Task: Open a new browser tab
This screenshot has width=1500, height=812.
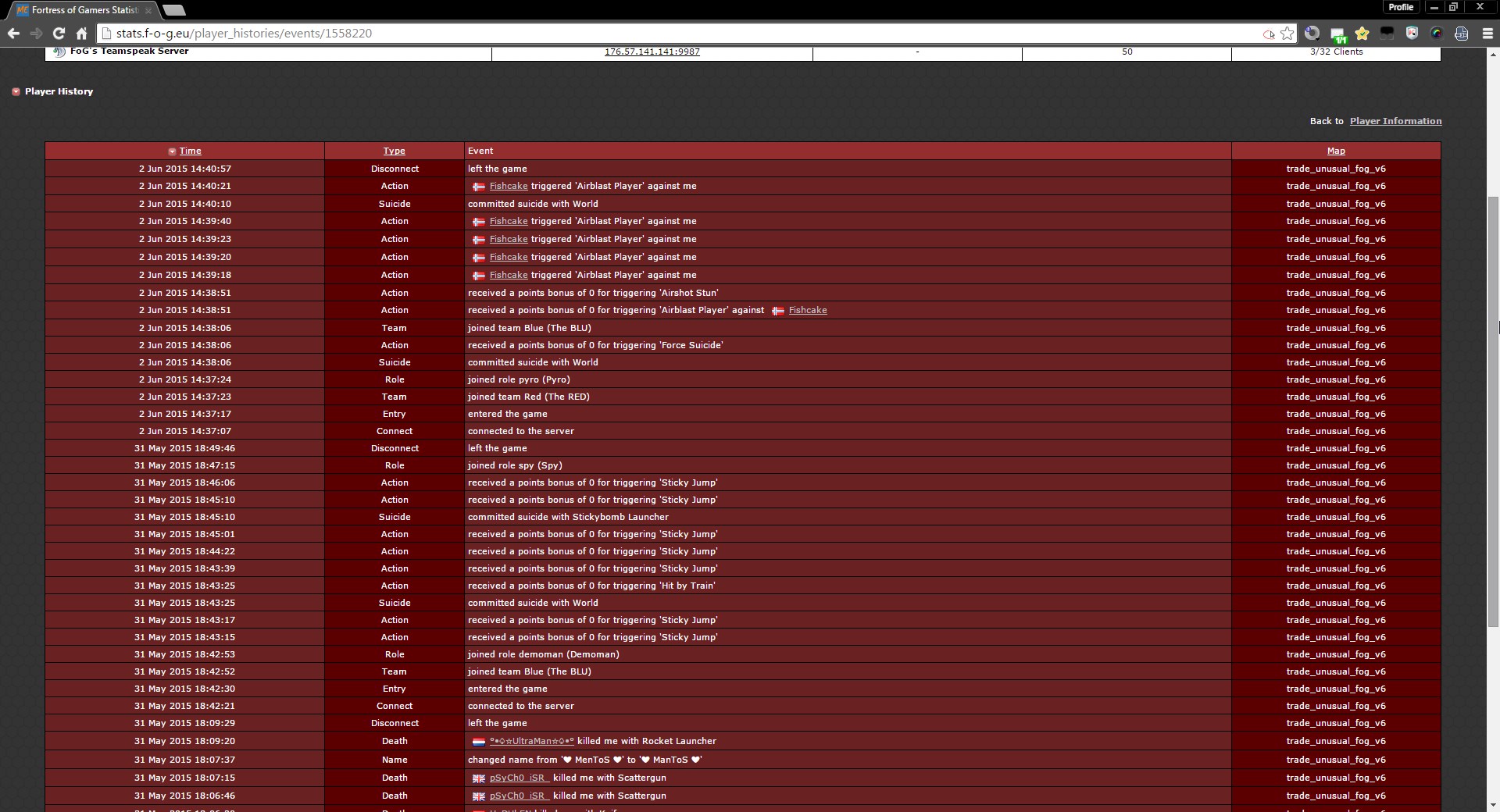Action: click(x=174, y=10)
